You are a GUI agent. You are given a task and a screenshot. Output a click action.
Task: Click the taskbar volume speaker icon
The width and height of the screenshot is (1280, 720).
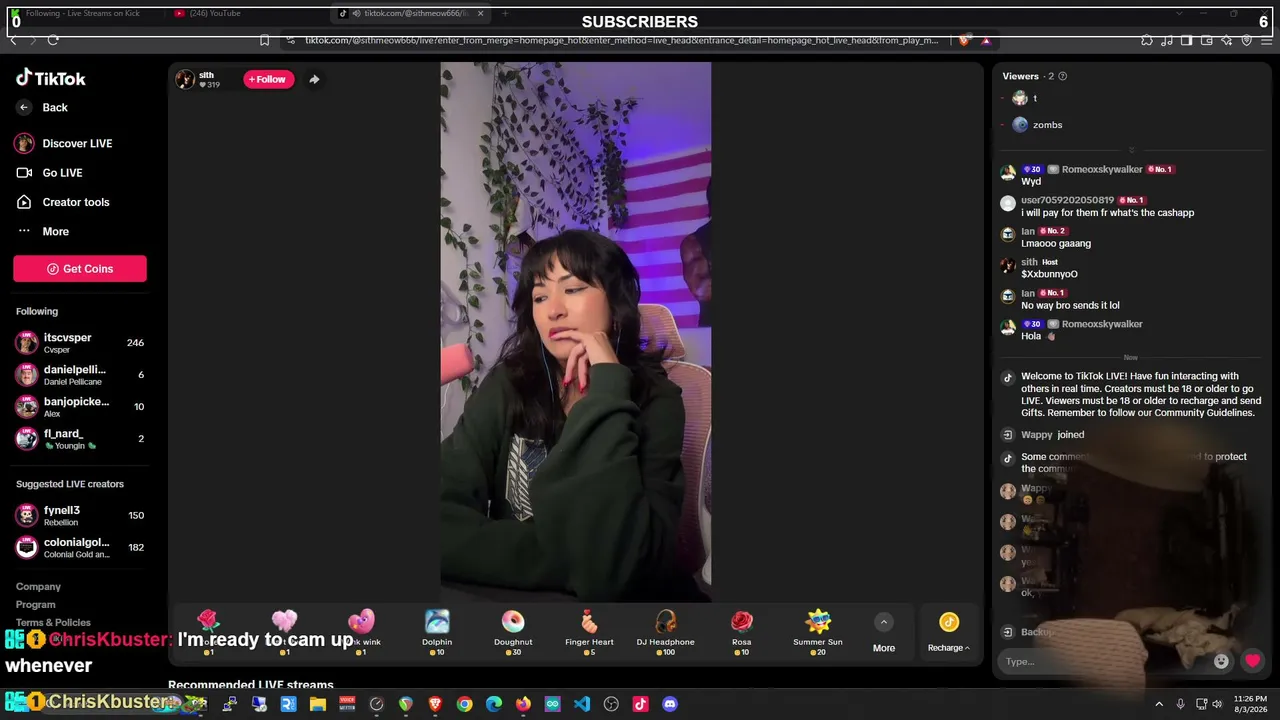click(x=1217, y=705)
